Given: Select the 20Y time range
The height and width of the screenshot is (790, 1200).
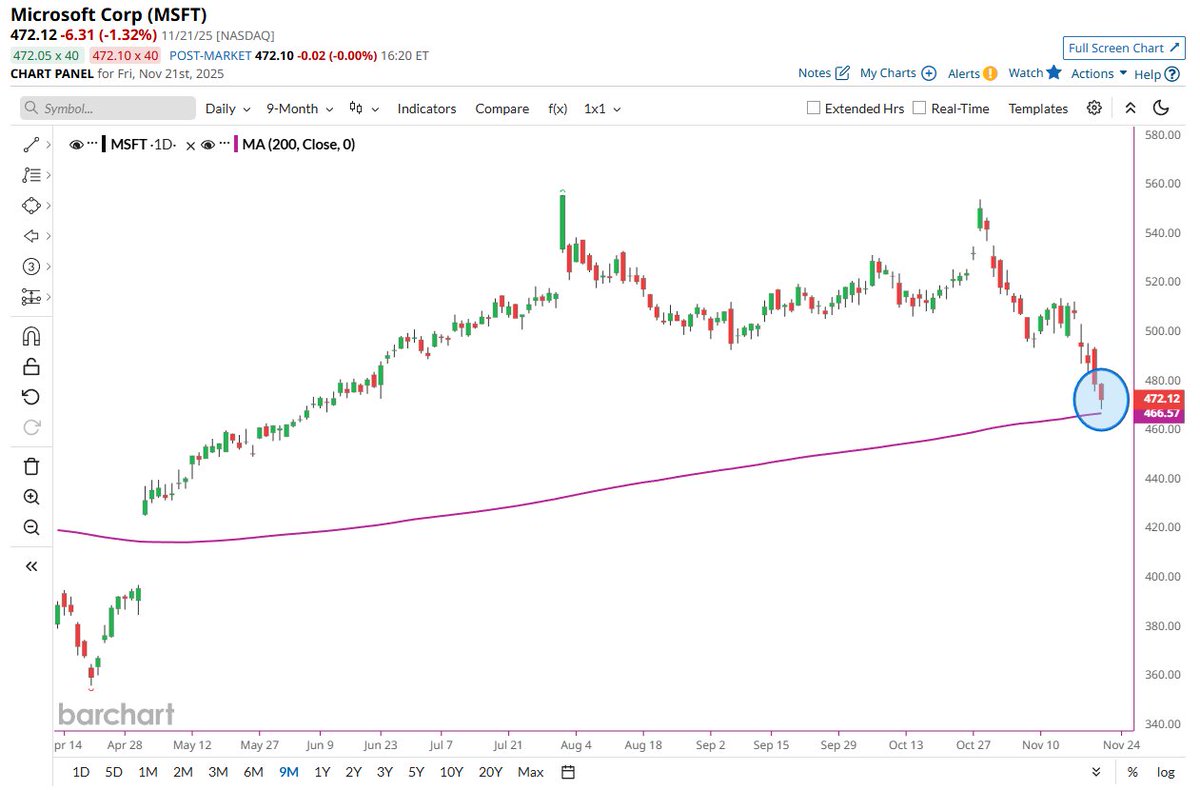Looking at the screenshot, I should click(490, 772).
